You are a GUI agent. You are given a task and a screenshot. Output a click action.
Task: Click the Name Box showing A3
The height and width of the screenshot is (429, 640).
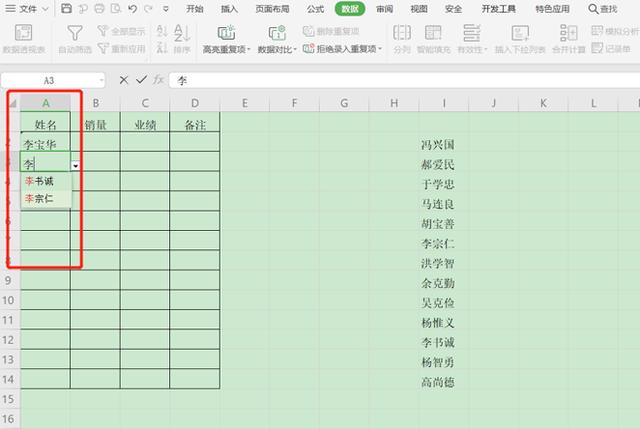click(53, 80)
